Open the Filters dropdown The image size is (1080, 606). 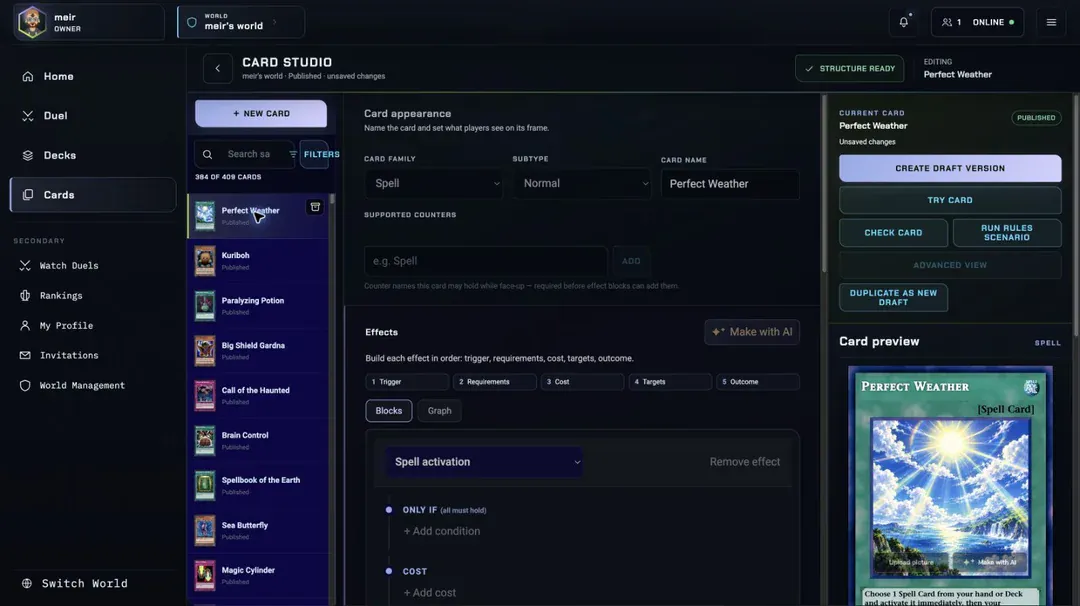315,154
